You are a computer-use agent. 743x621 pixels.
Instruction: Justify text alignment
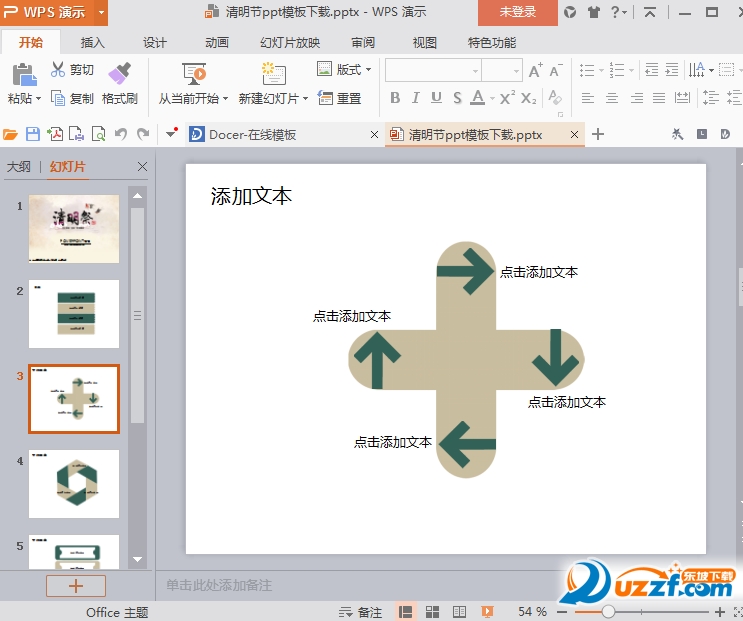click(659, 99)
